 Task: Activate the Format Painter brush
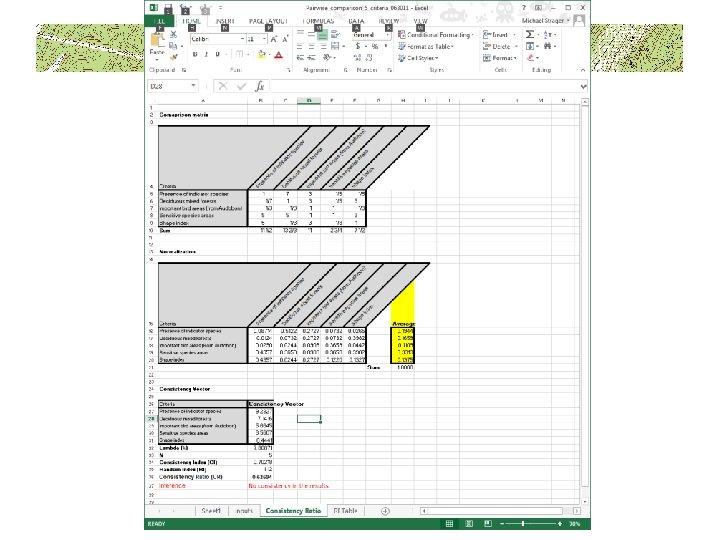[173, 57]
